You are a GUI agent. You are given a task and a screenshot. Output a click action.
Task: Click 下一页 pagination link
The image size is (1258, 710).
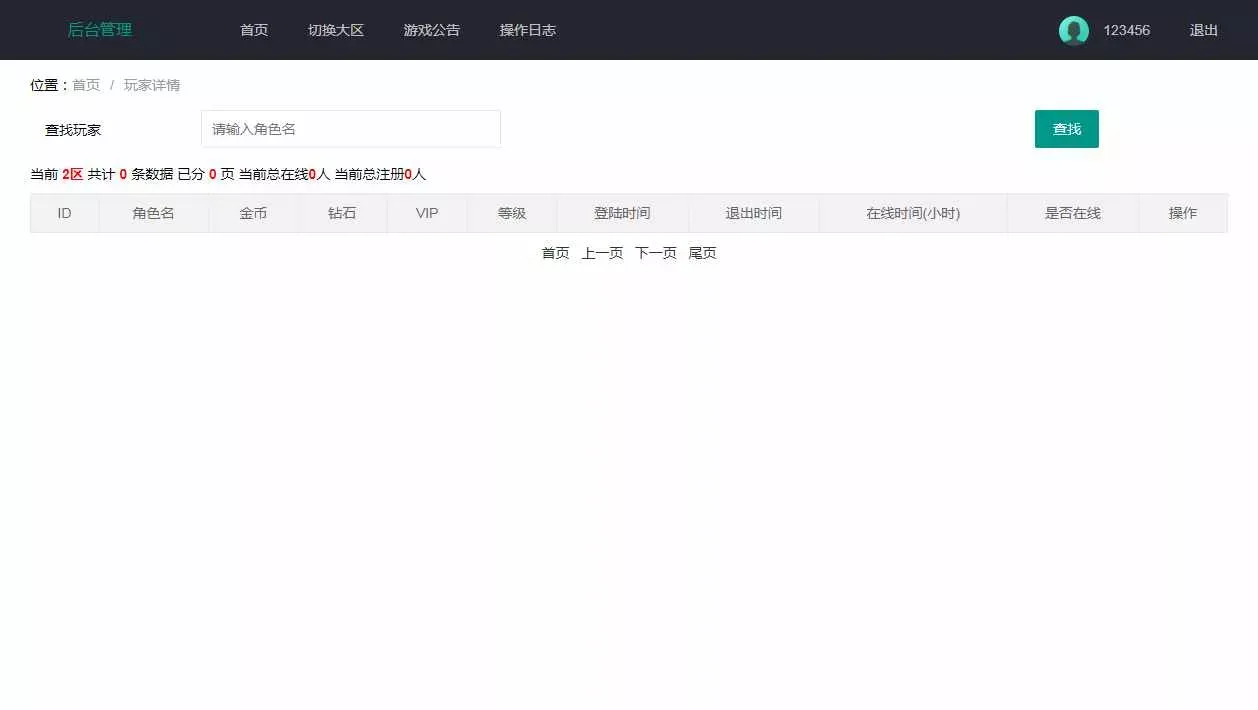656,253
